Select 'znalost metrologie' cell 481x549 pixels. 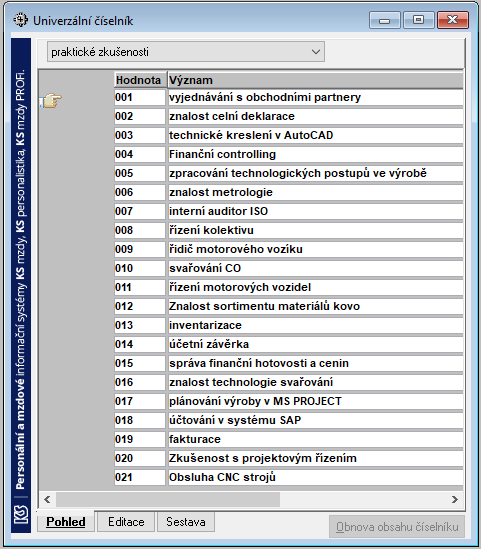315,192
